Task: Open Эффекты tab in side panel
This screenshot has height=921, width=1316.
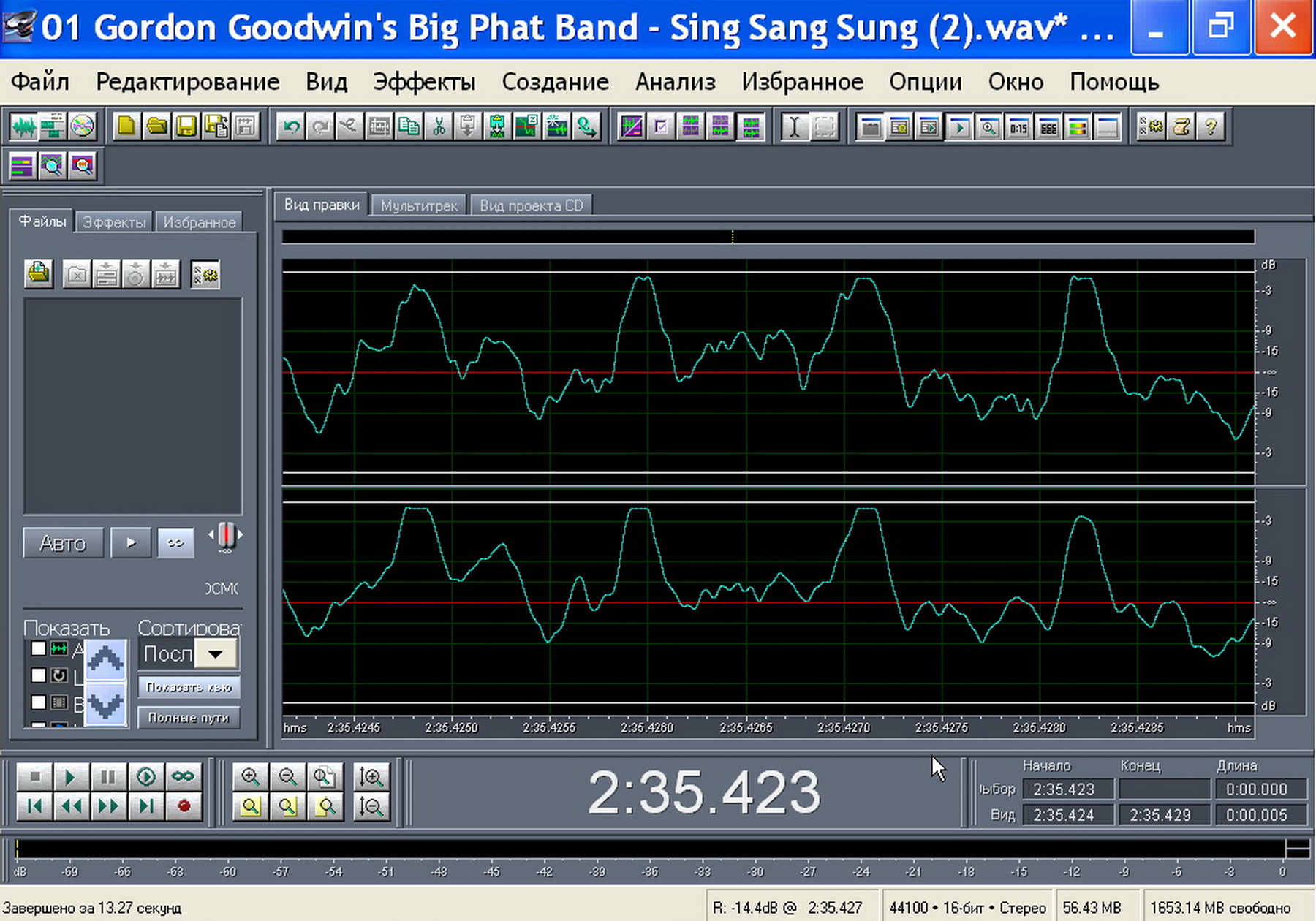Action: point(114,222)
